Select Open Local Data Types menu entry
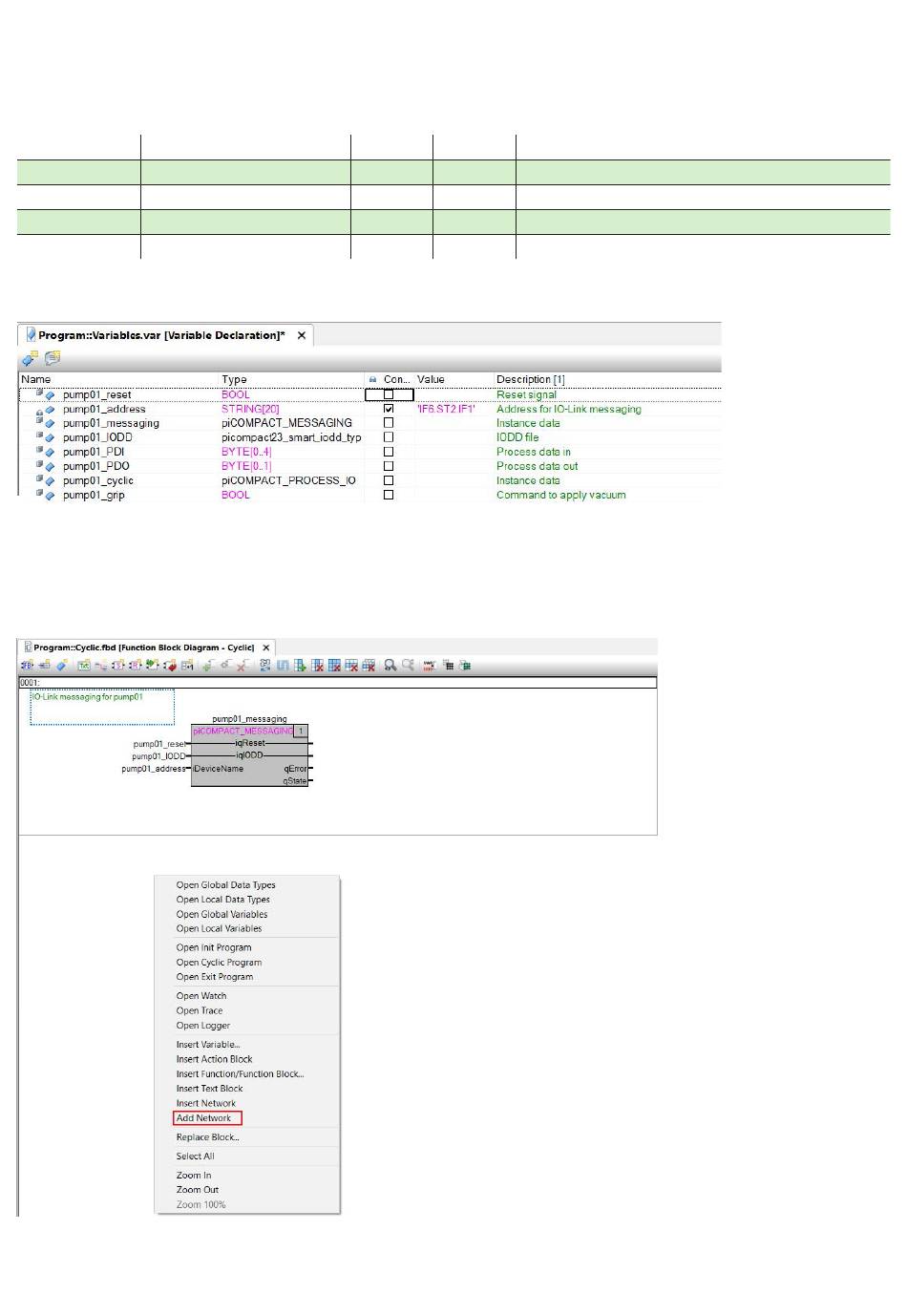This screenshot has width=907, height=1316. click(222, 900)
